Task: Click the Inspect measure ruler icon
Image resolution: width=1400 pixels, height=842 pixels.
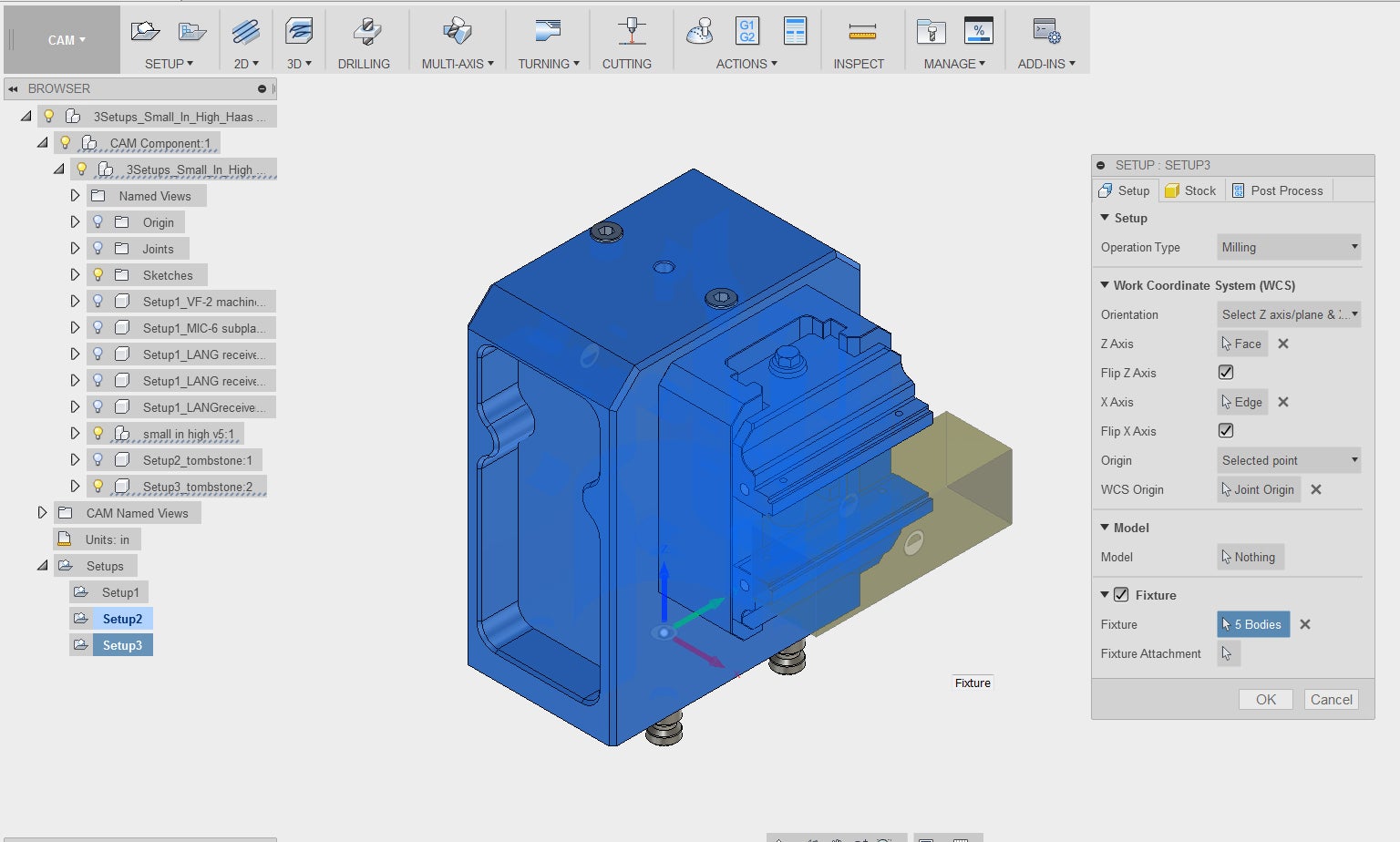Action: tap(861, 33)
